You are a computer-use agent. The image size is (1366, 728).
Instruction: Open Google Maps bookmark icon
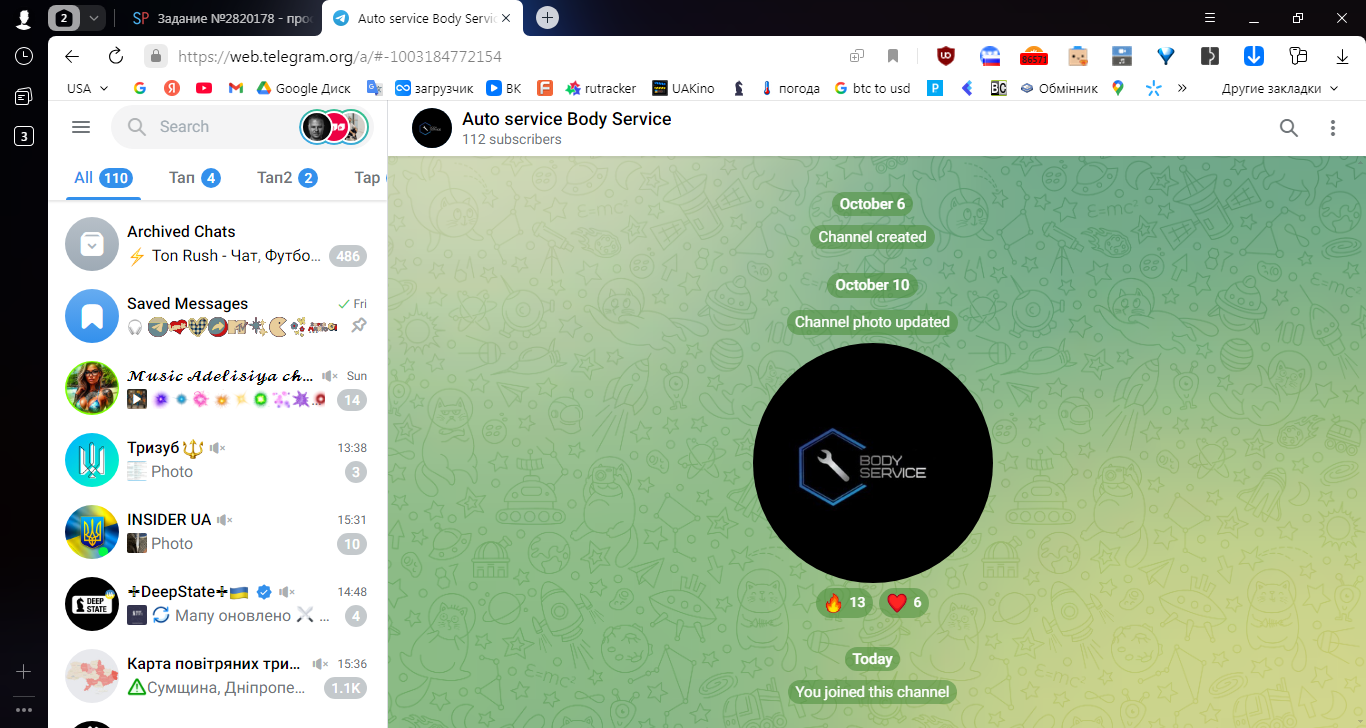click(x=1118, y=88)
